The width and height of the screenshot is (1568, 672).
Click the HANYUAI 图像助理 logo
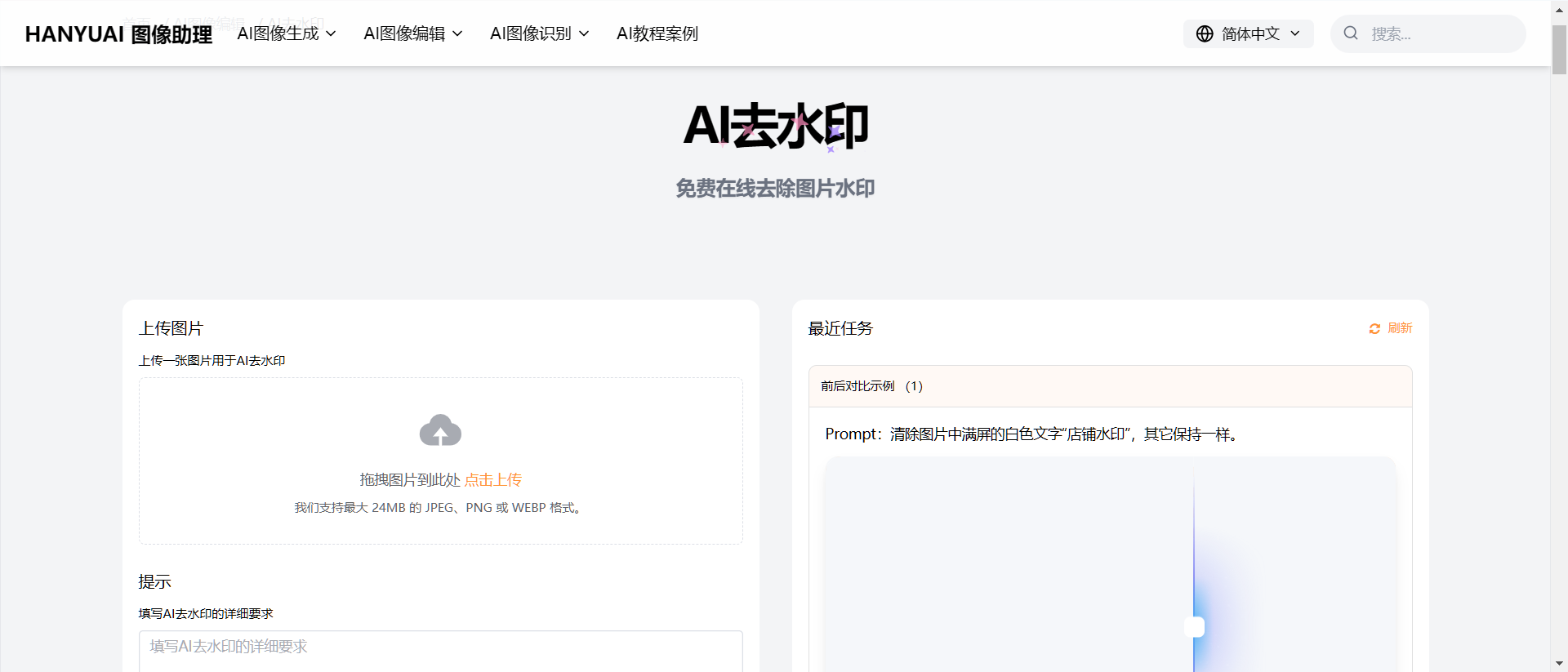pos(118,34)
